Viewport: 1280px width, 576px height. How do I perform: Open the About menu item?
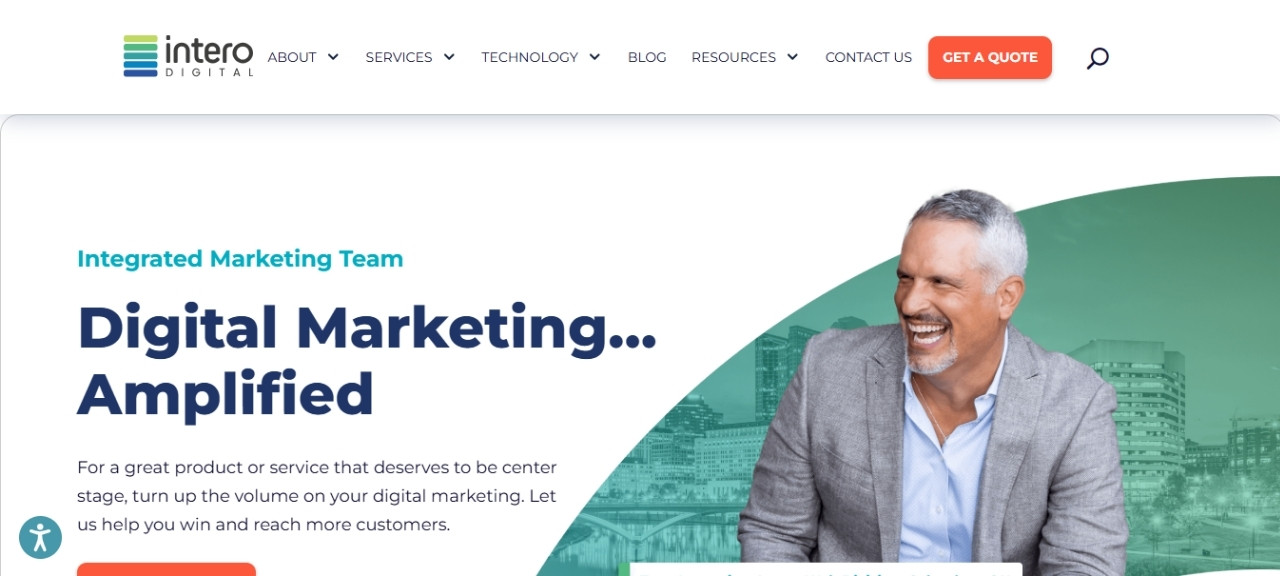[x=292, y=57]
